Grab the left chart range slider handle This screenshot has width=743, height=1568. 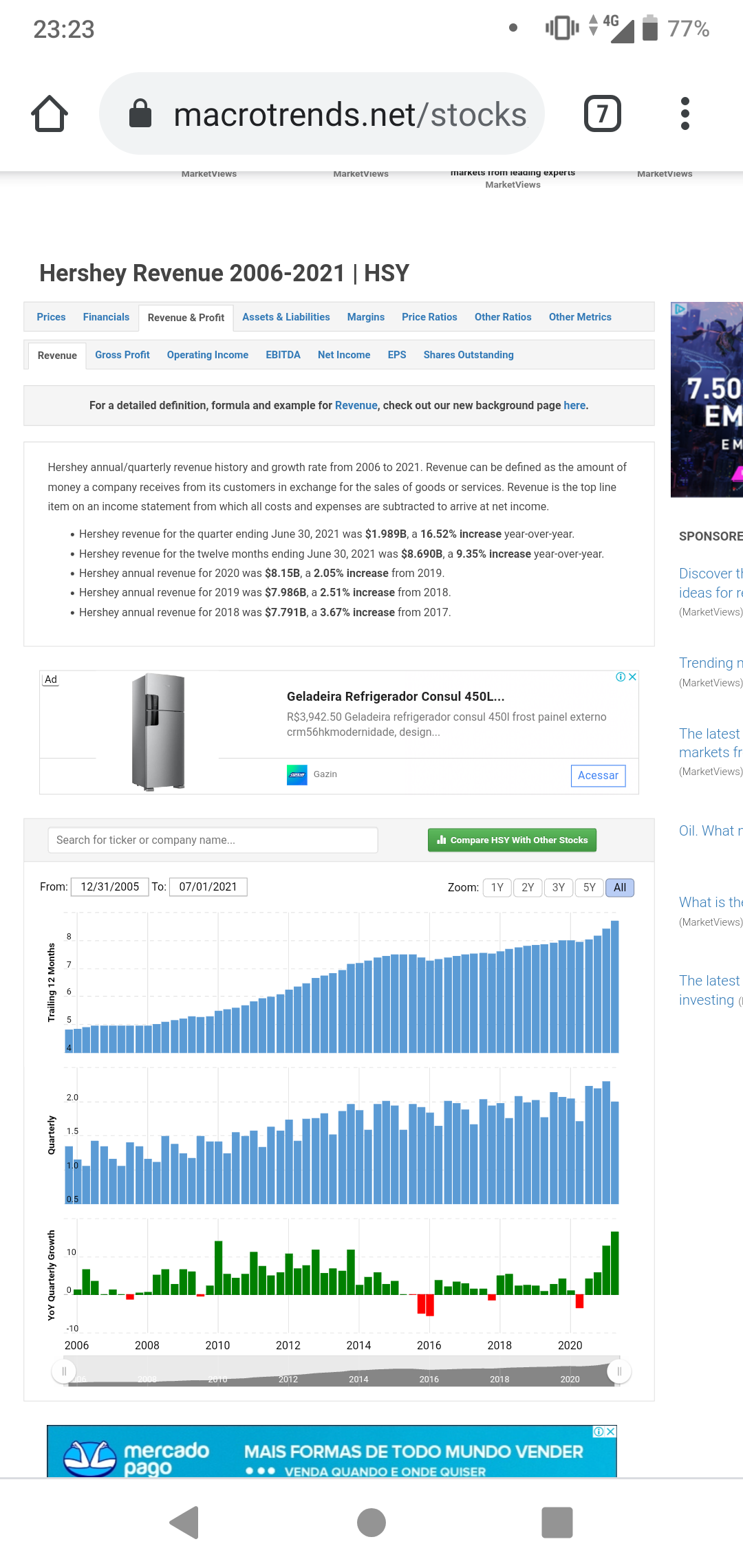pos(64,1372)
